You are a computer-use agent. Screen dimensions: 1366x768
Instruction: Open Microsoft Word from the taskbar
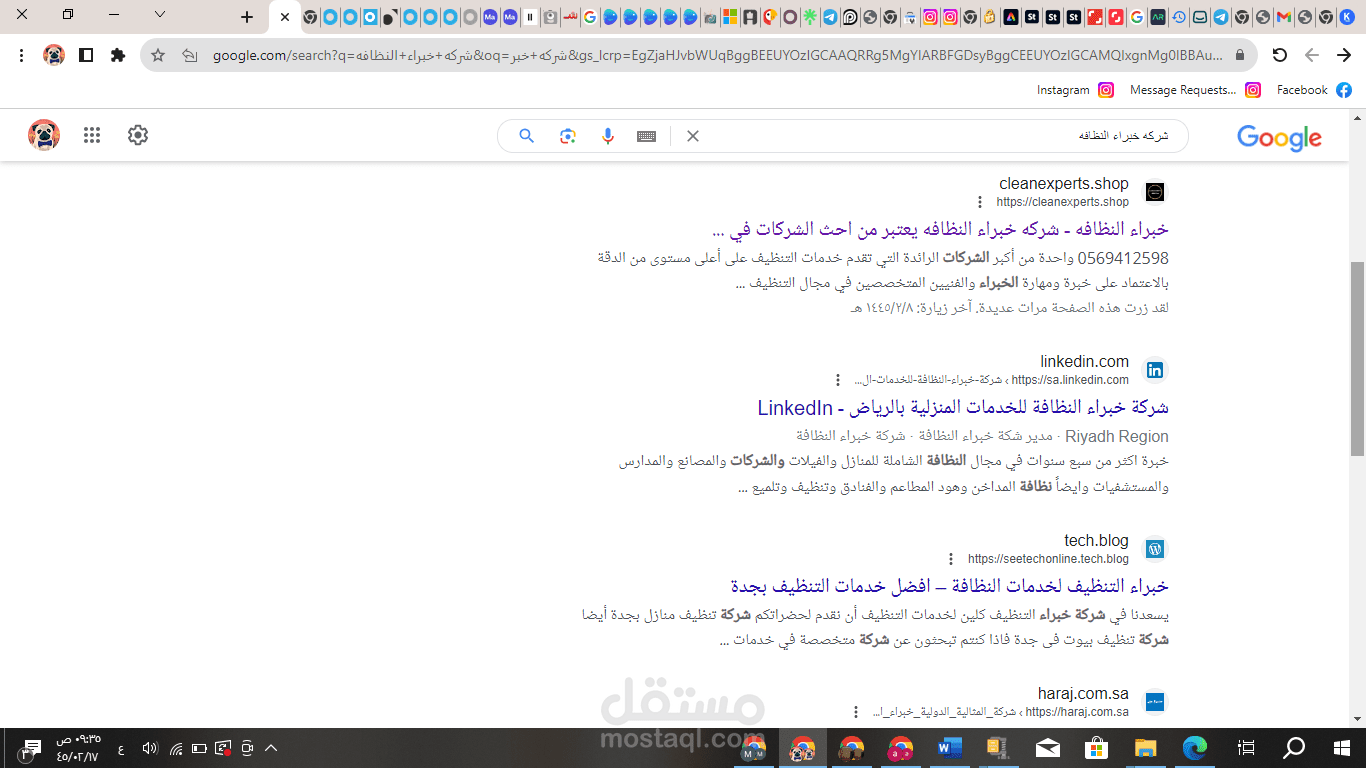[950, 748]
